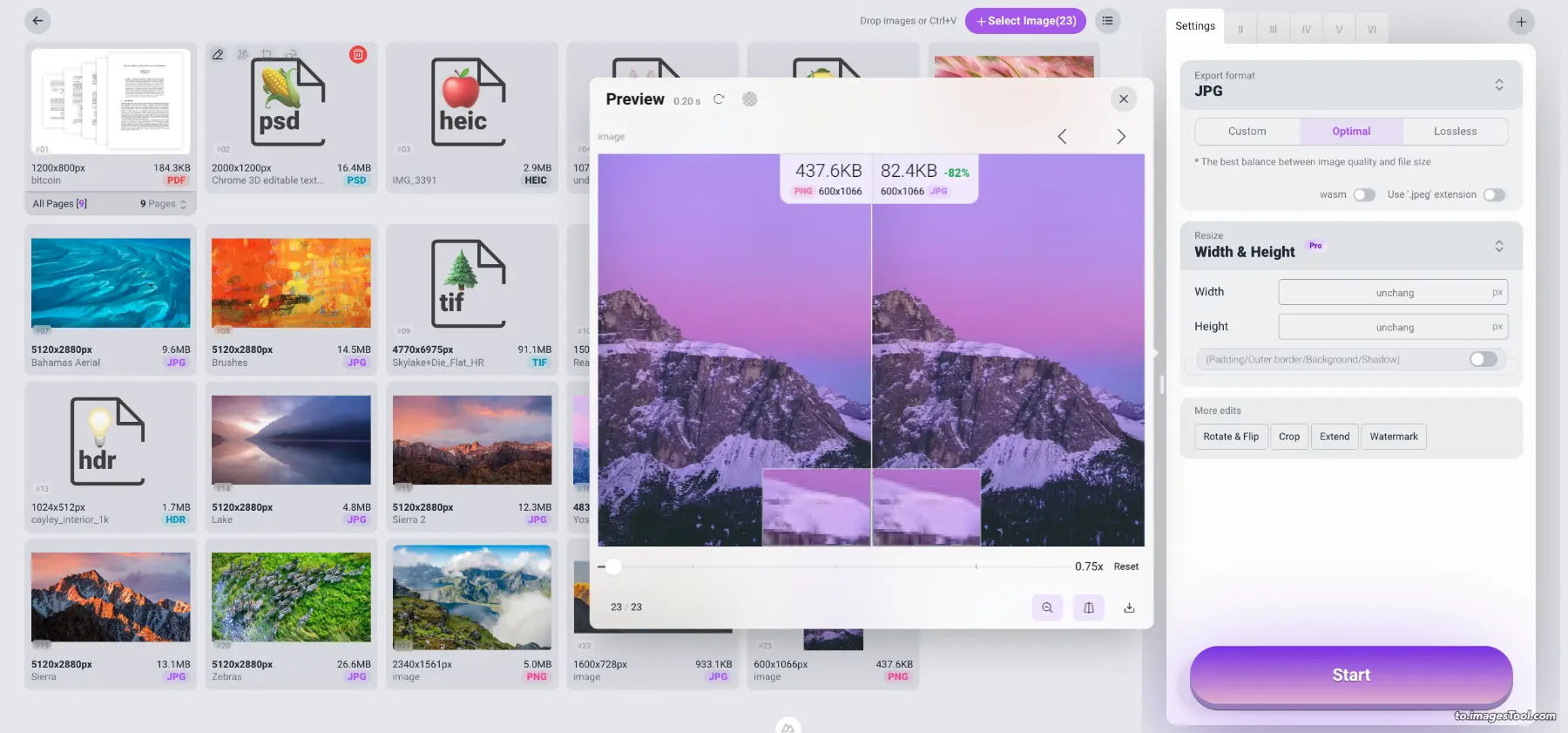Click the 23 / 23 image counter

[x=626, y=607]
